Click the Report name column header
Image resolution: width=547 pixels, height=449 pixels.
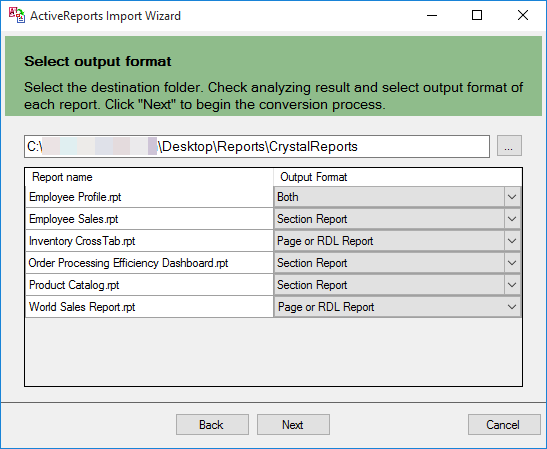(149, 177)
